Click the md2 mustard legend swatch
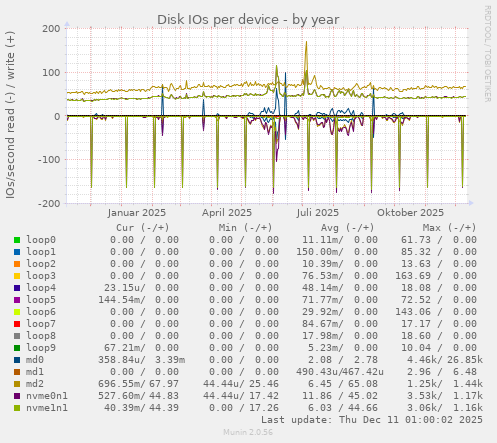This screenshot has width=497, height=443. pos(17,384)
